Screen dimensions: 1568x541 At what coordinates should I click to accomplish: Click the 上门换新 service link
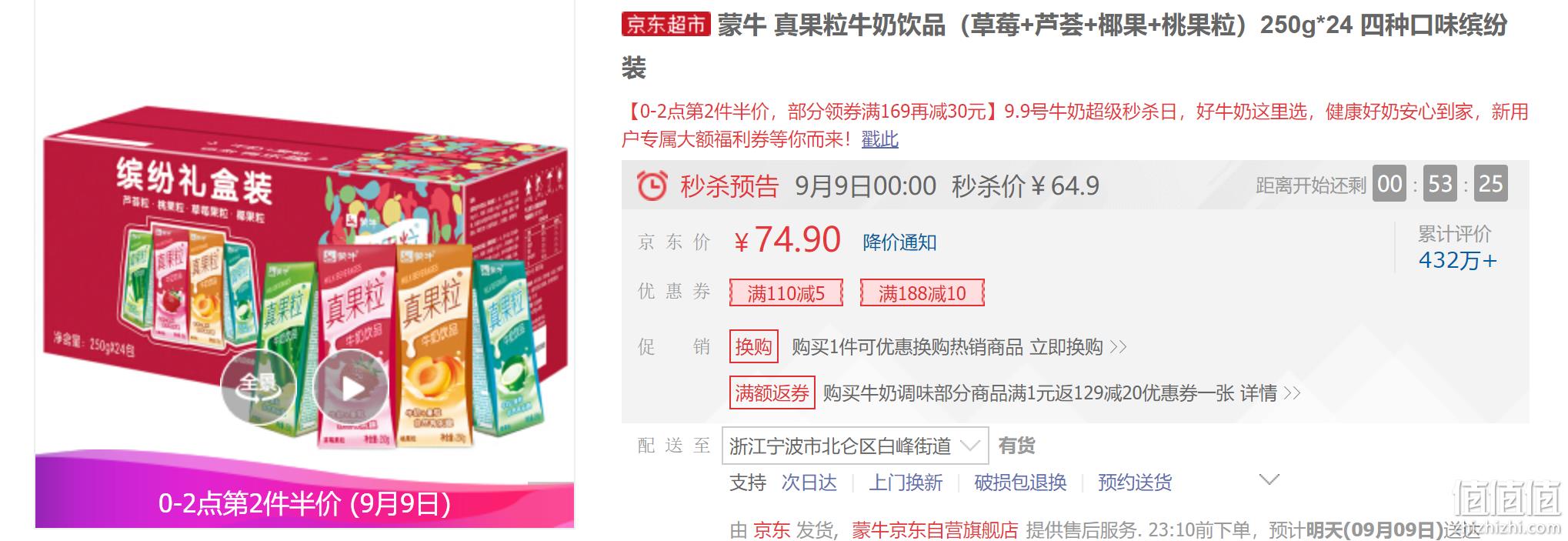906,483
